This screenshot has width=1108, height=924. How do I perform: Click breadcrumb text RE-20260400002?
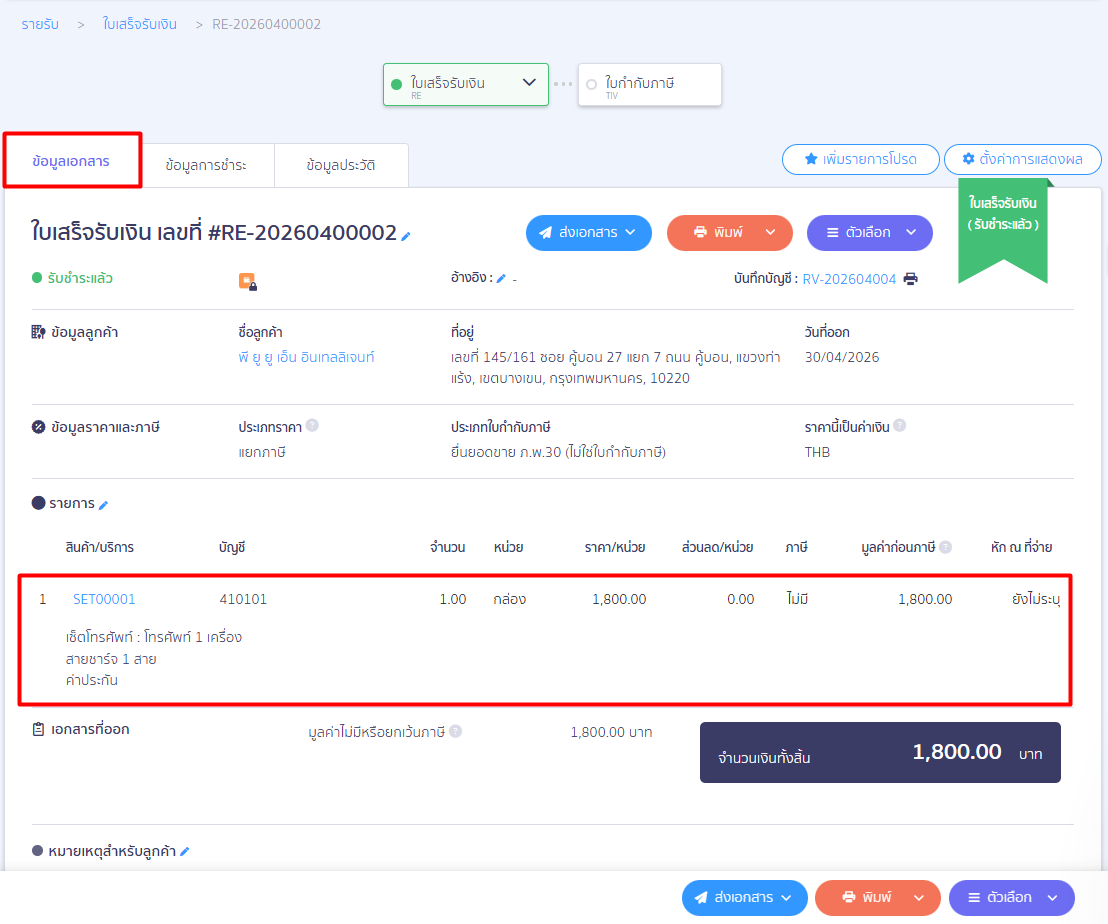coord(266,24)
